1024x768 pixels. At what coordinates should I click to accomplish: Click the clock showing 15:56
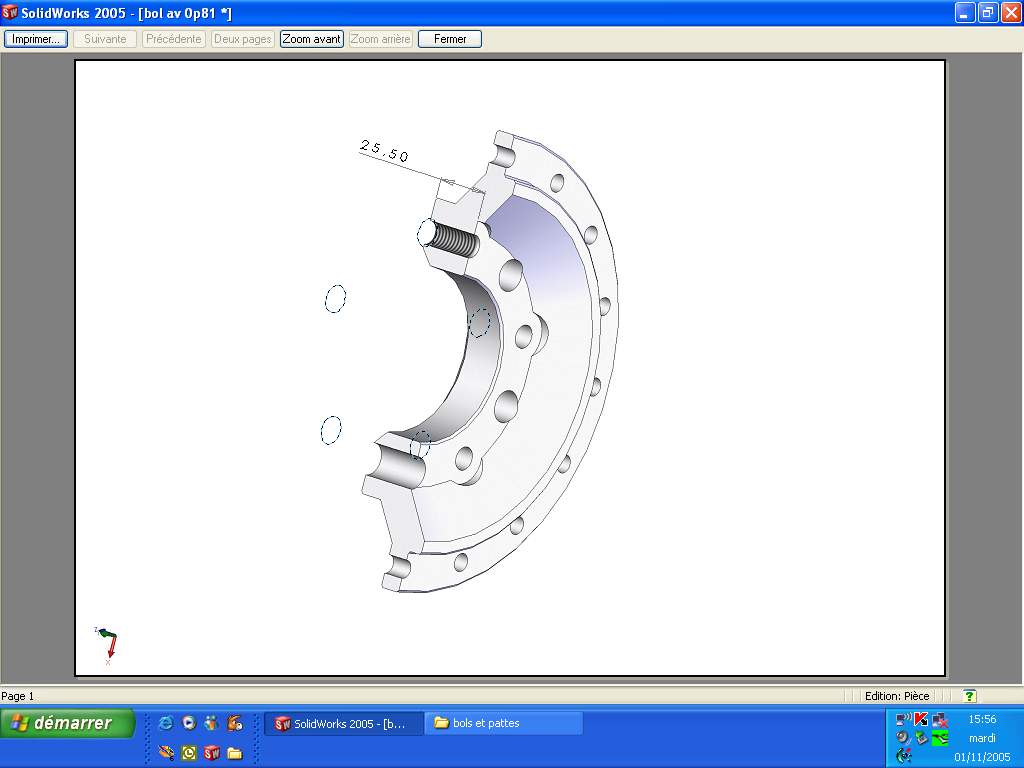(x=982, y=719)
